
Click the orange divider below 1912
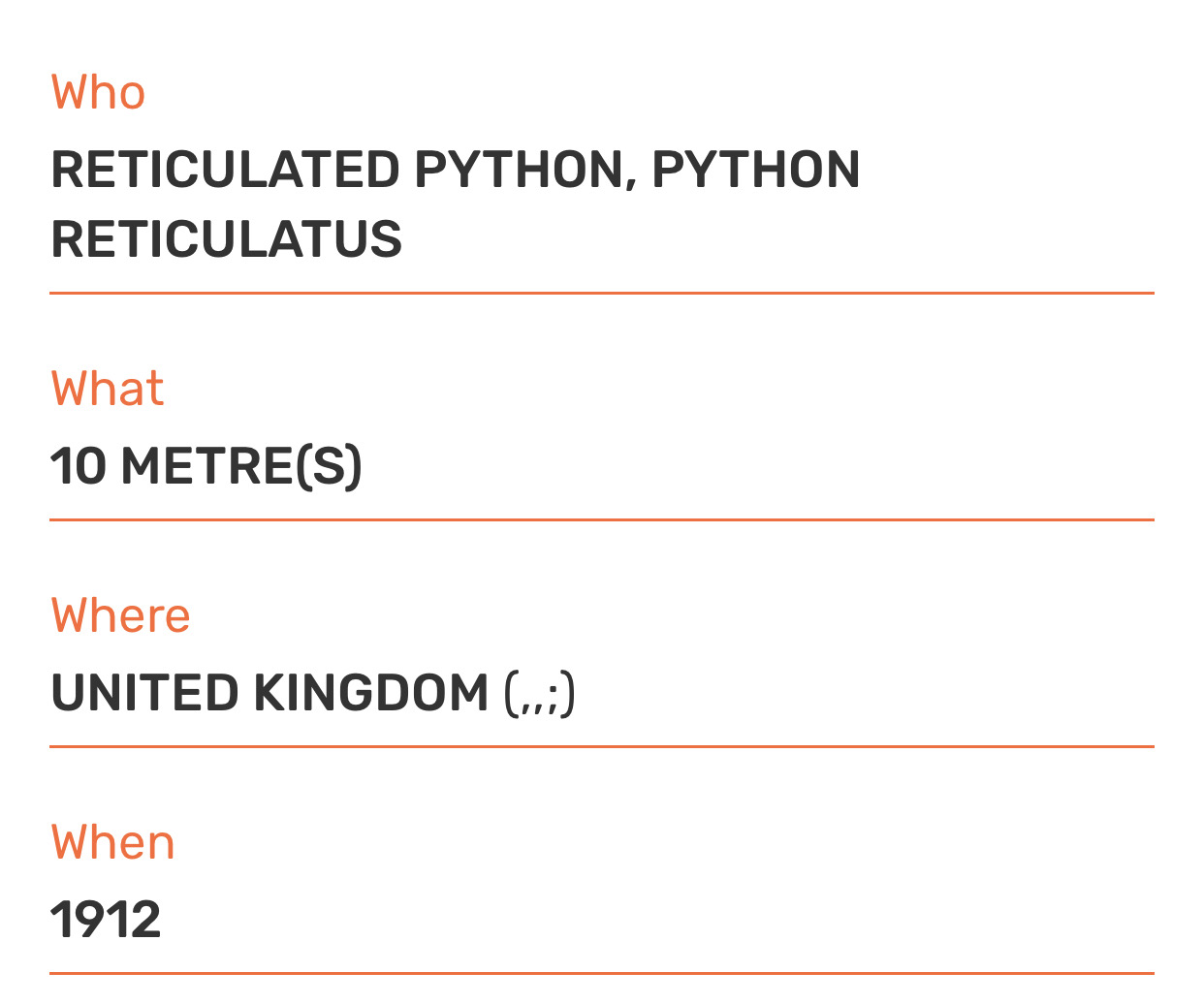pyautogui.click(x=601, y=973)
